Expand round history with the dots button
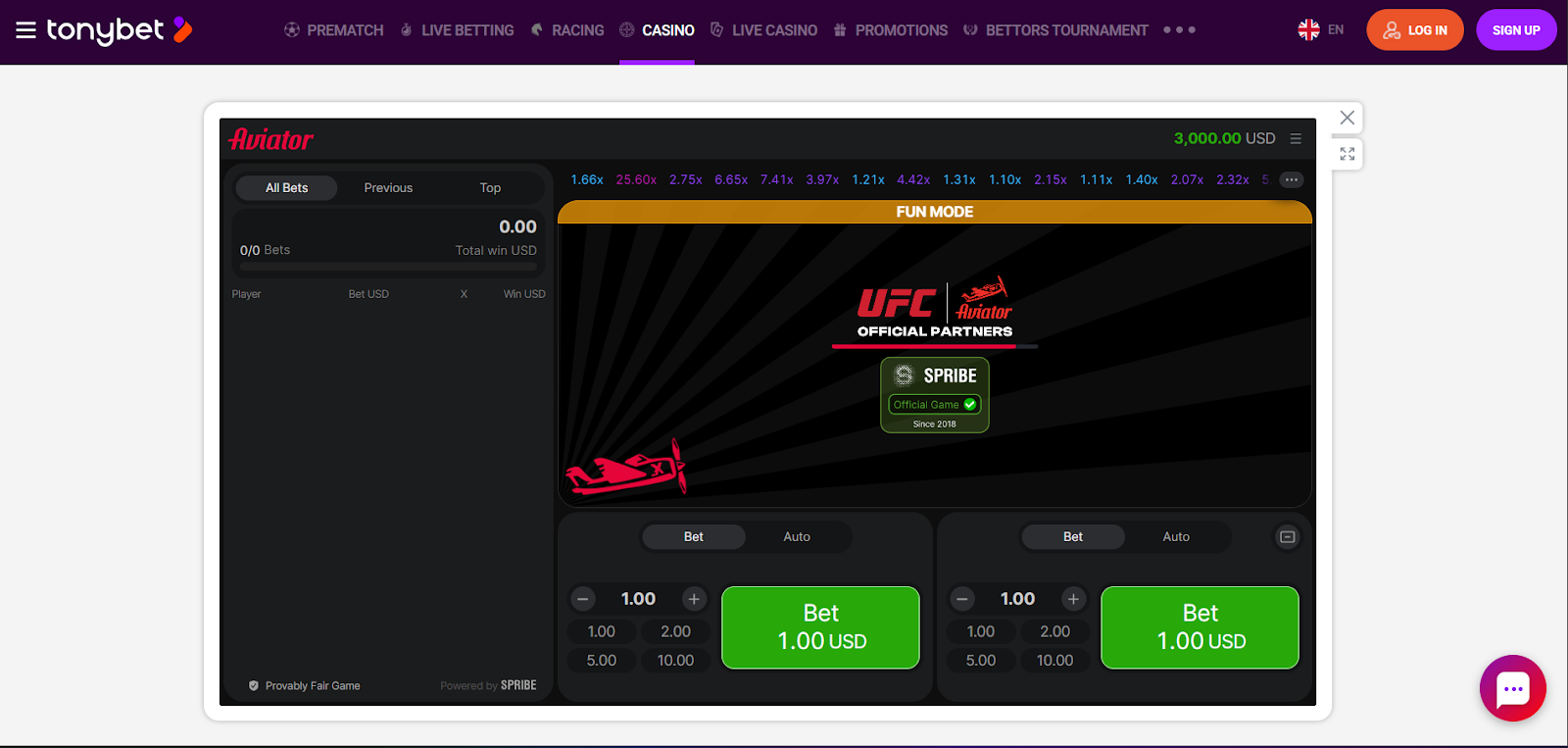This screenshot has height=748, width=1568. (1292, 179)
